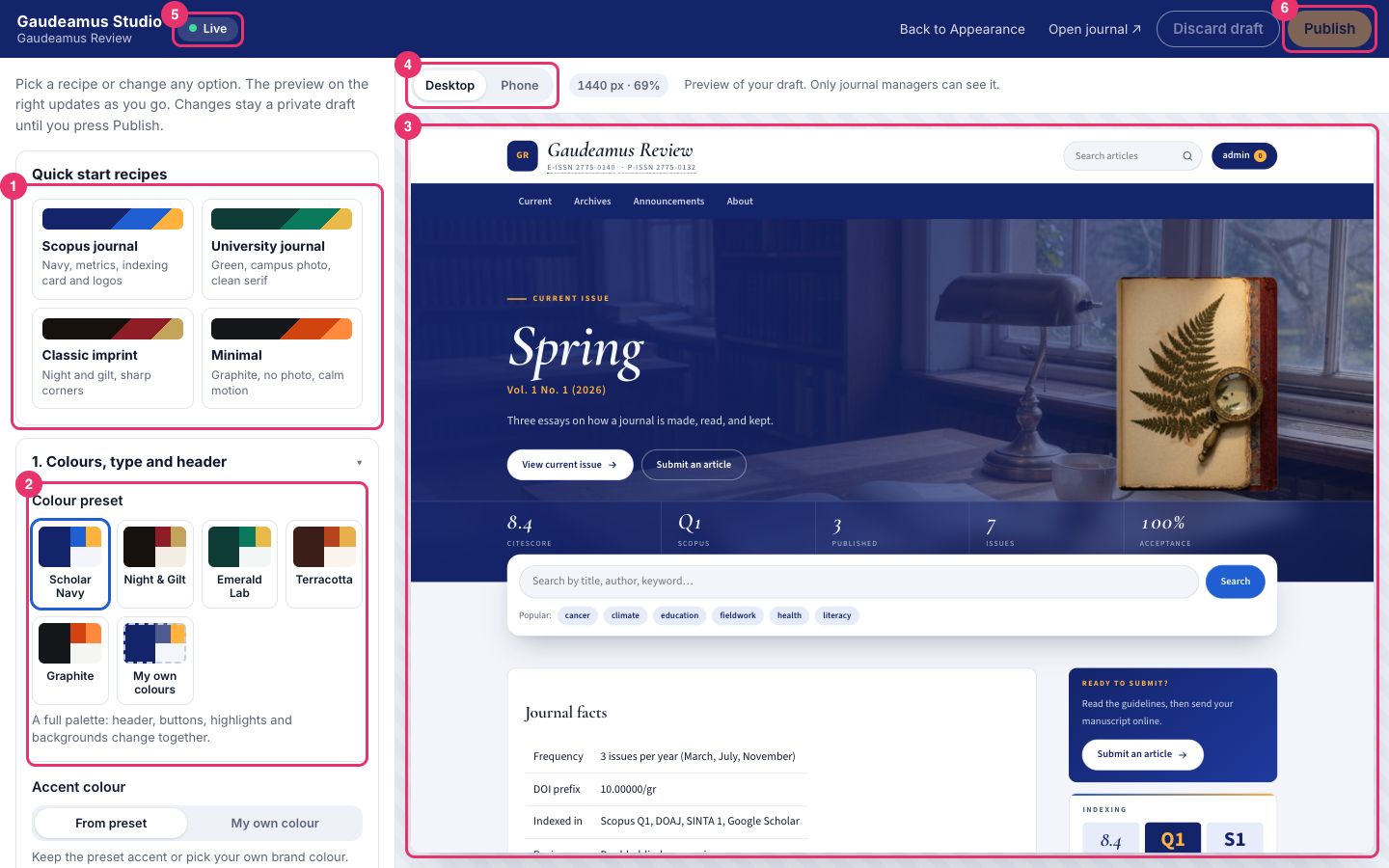Open journal in a new tab
This screenshot has width=1389, height=868.
tap(1095, 29)
